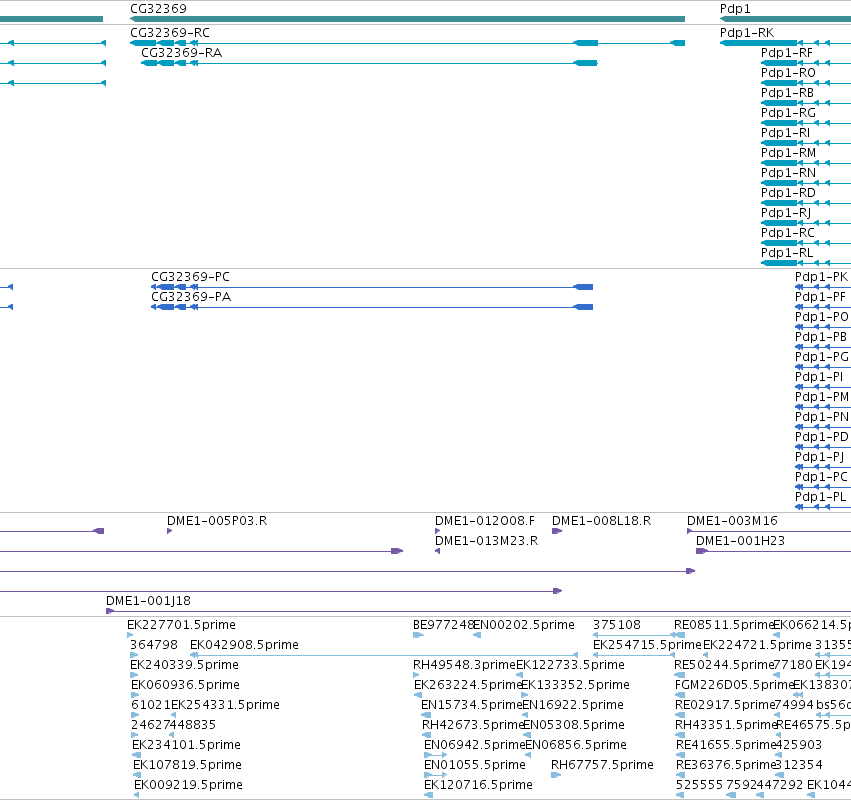Choose the Pdp1-RN transcript
The height and width of the screenshot is (800, 851).
coord(789,173)
